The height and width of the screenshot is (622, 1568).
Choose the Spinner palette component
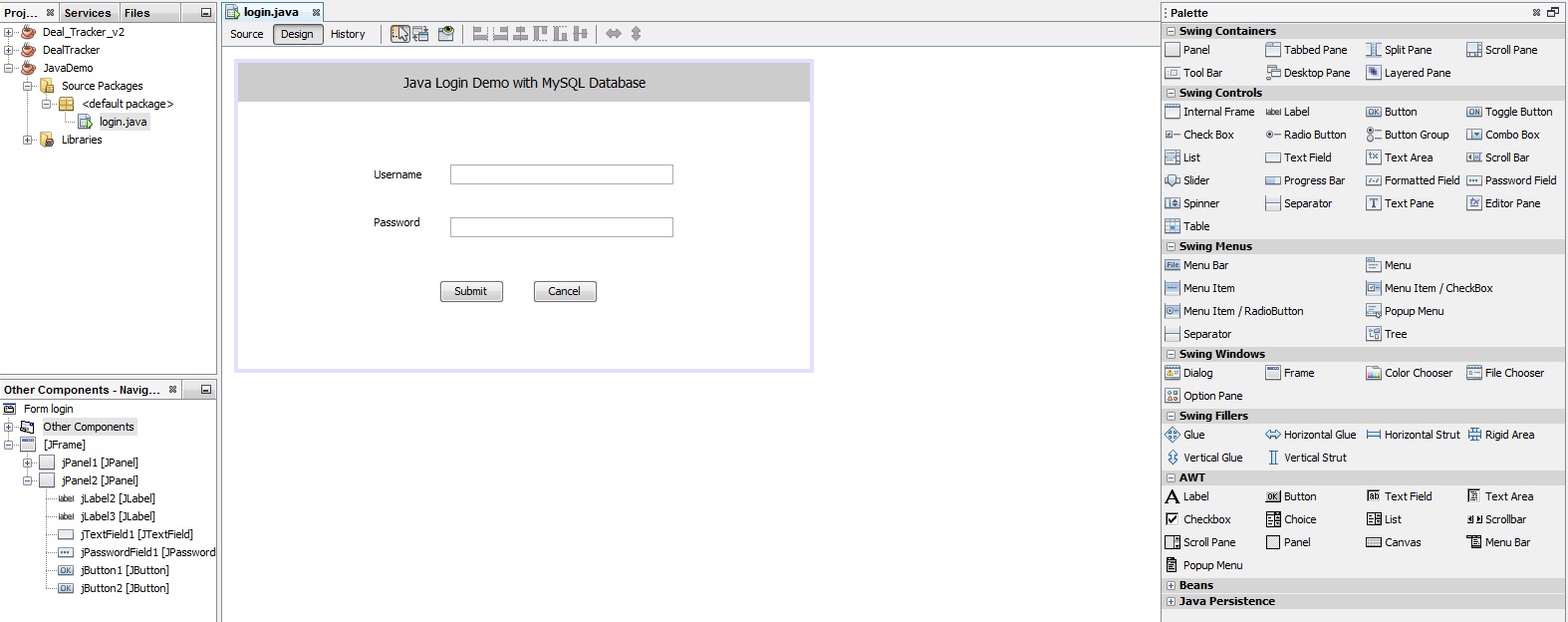(x=1192, y=203)
